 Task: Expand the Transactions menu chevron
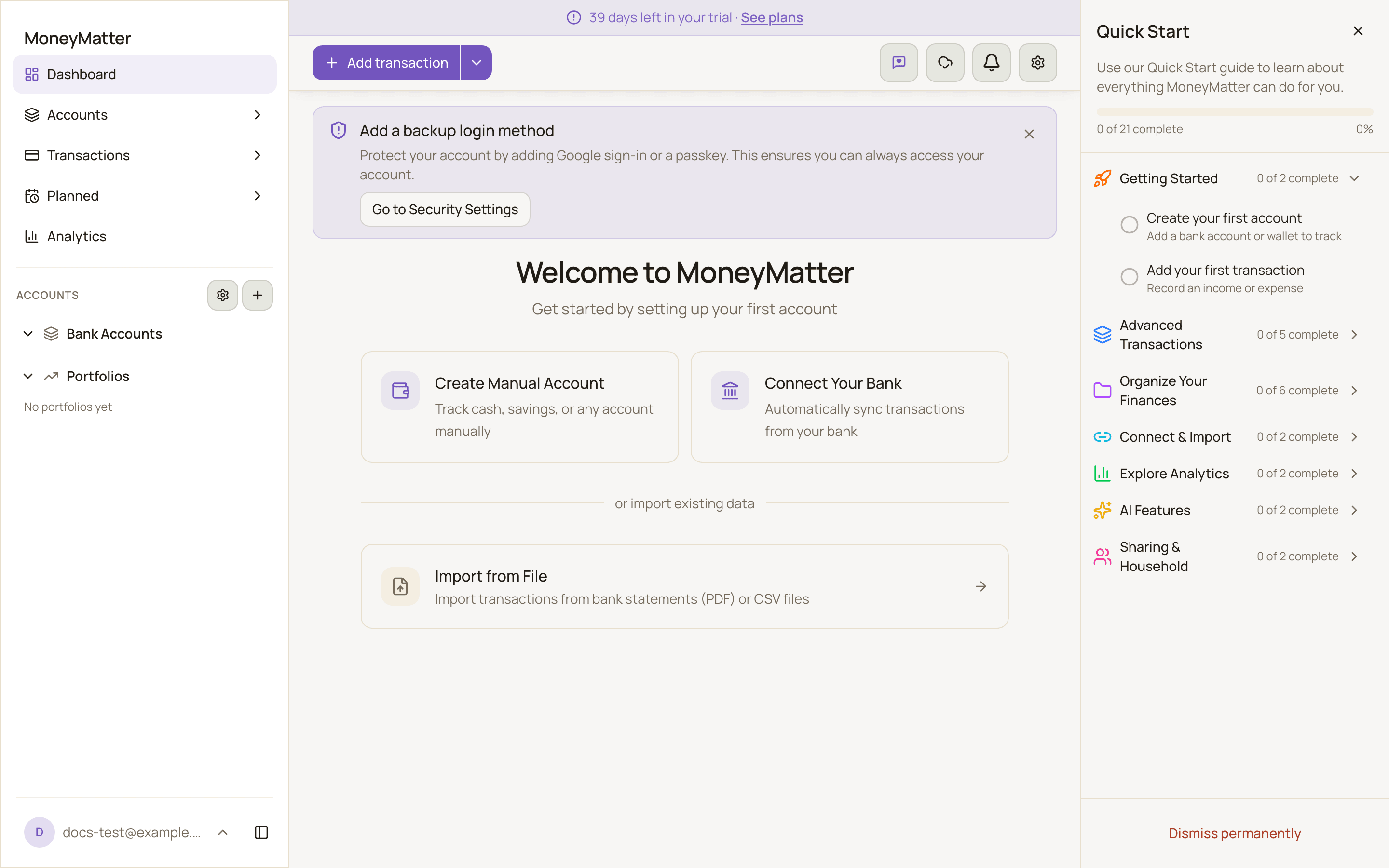click(257, 155)
